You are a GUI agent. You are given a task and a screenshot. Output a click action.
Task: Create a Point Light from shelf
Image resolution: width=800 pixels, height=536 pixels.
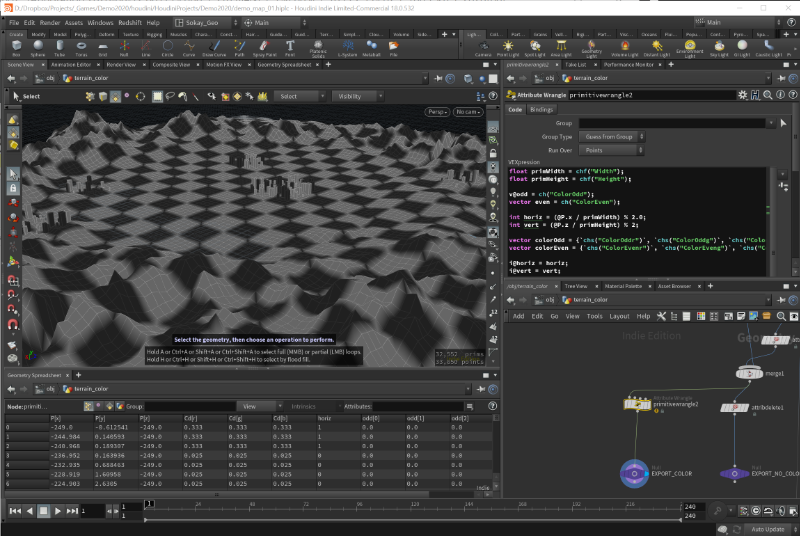click(507, 45)
